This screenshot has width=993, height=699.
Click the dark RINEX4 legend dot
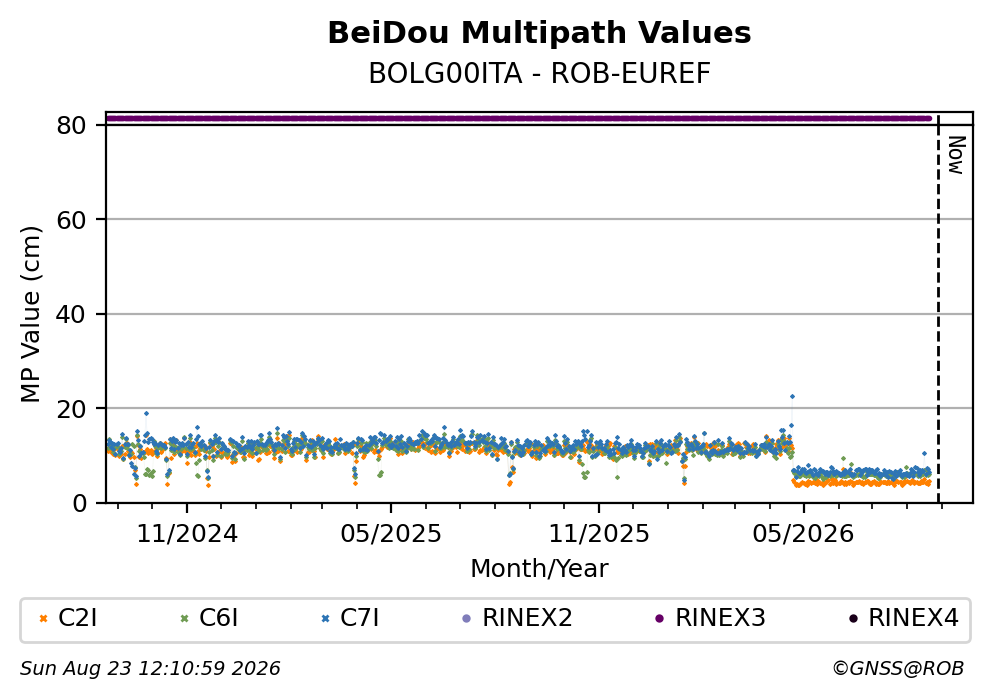pyautogui.click(x=853, y=619)
